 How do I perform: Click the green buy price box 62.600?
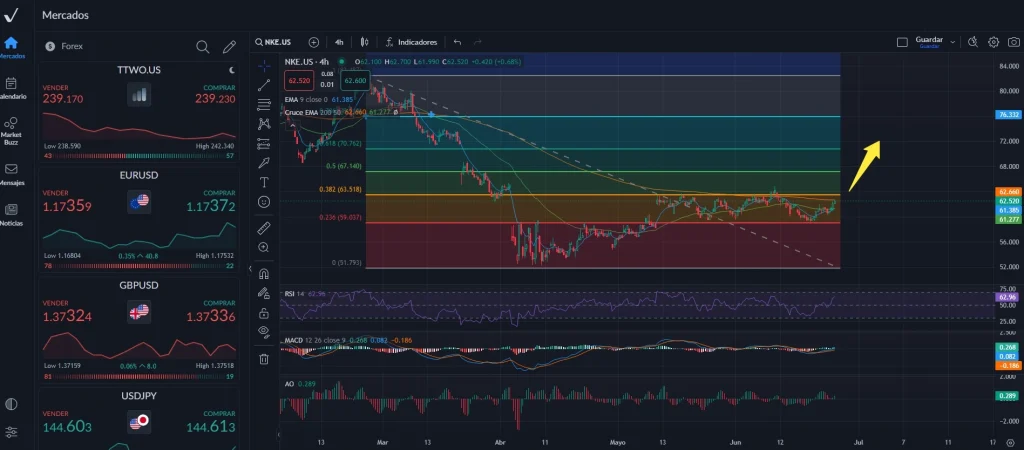[355, 80]
